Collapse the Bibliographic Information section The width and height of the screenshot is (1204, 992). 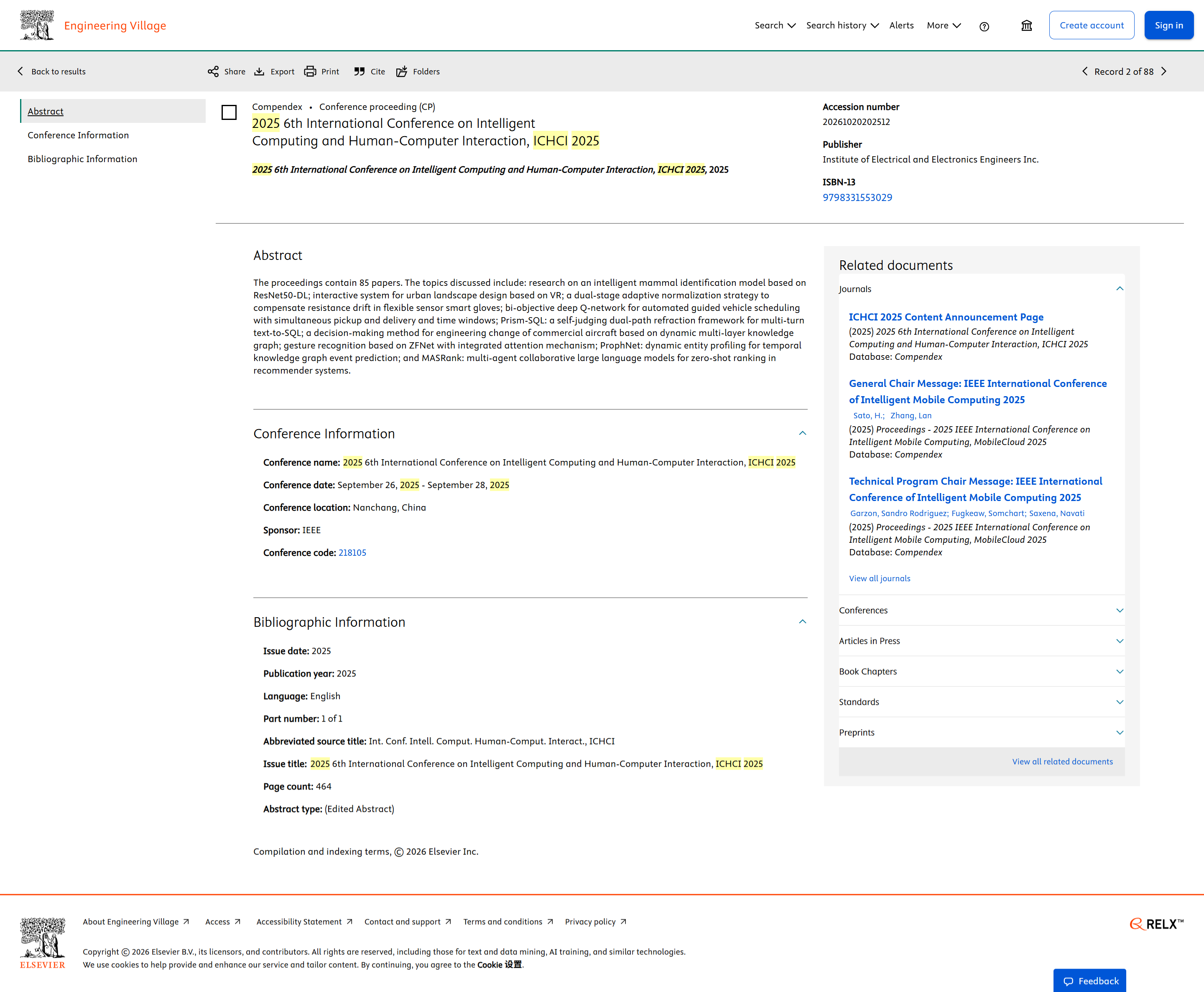[x=802, y=622]
